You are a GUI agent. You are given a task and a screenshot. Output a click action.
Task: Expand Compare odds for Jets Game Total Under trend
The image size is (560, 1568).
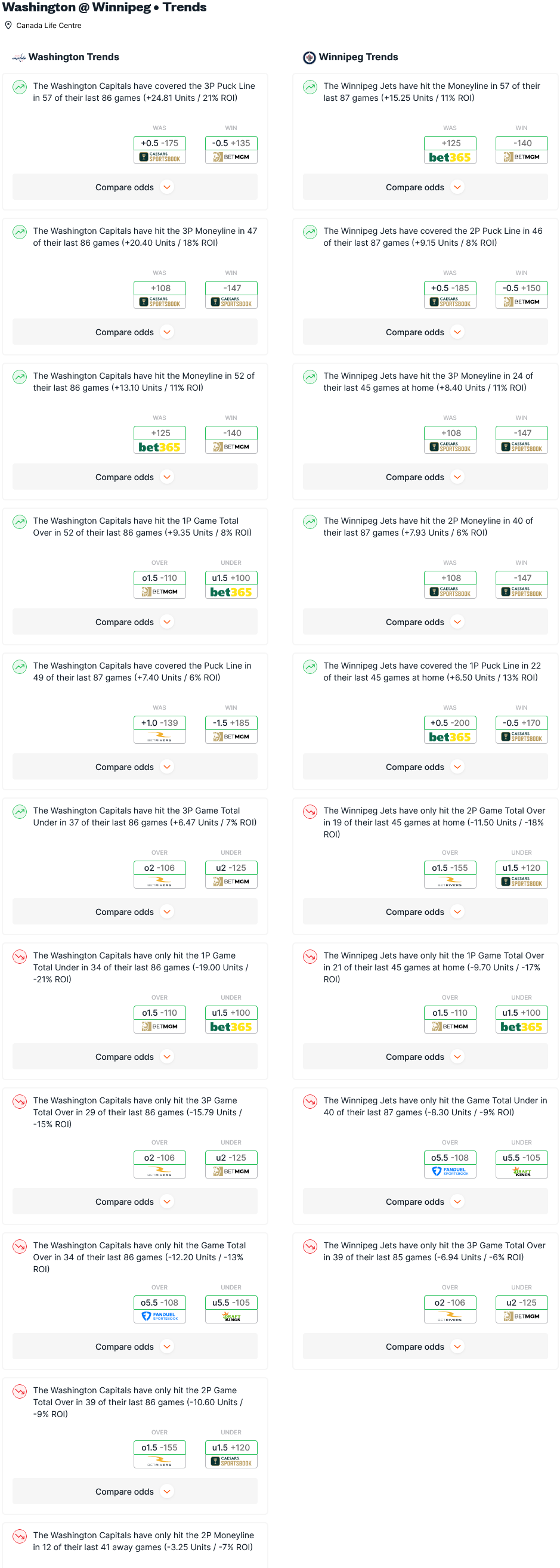(425, 1201)
